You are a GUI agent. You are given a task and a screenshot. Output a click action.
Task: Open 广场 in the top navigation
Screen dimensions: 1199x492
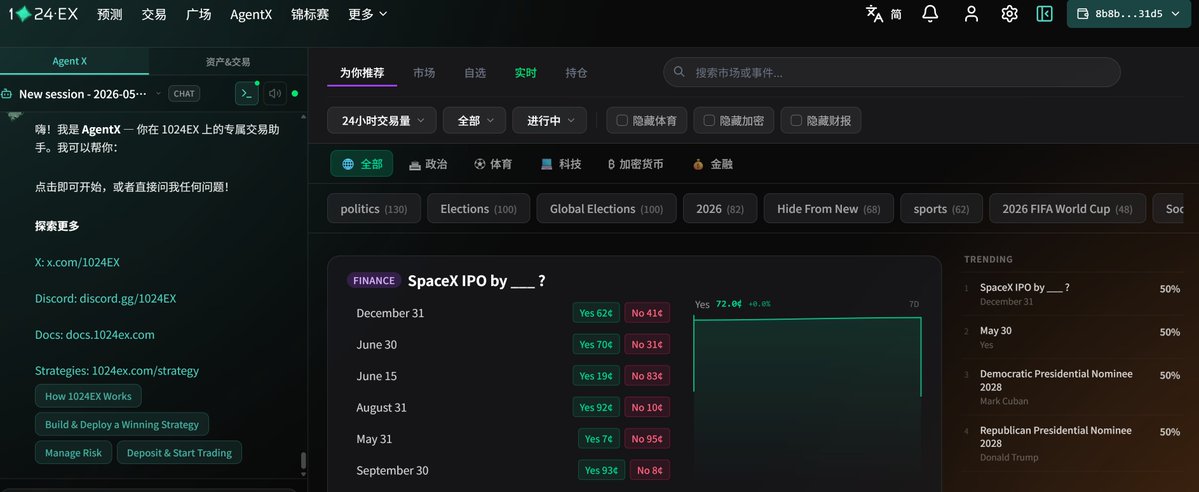coord(198,14)
